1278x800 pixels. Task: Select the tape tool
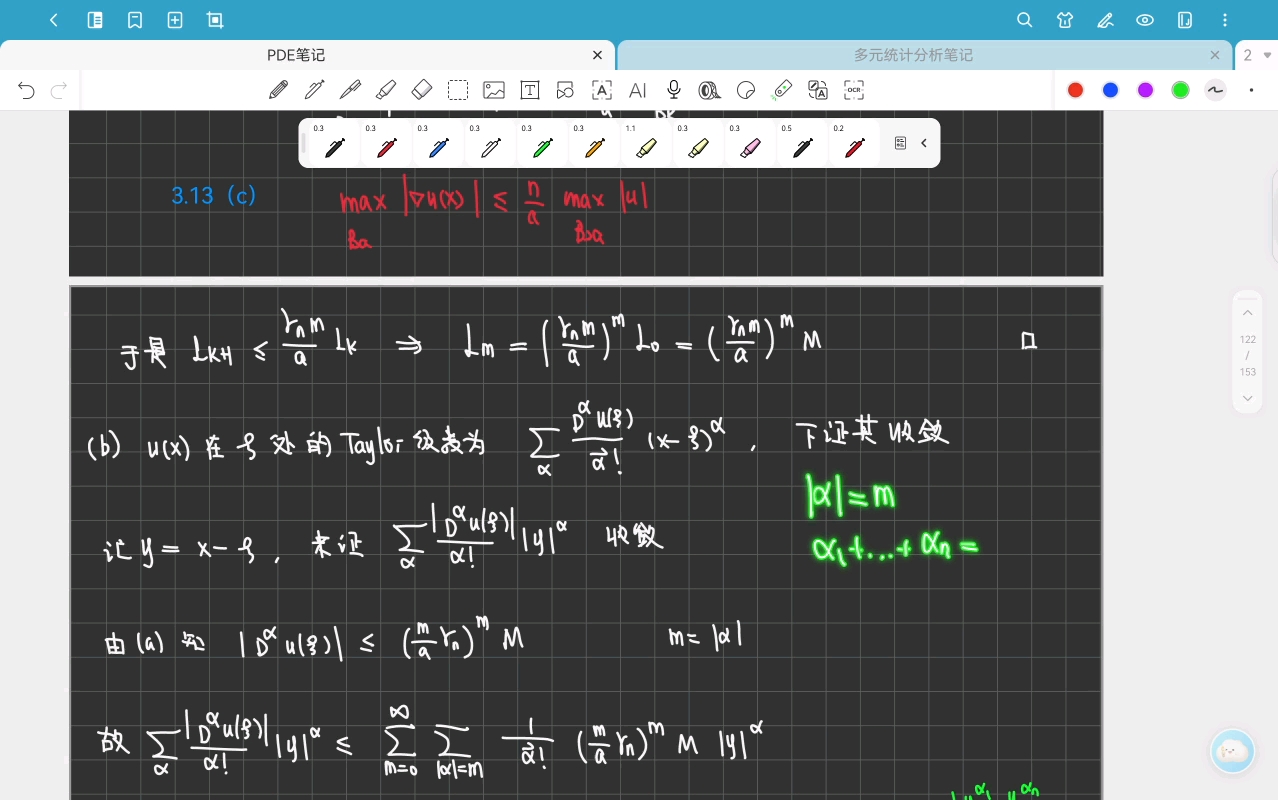pos(710,90)
